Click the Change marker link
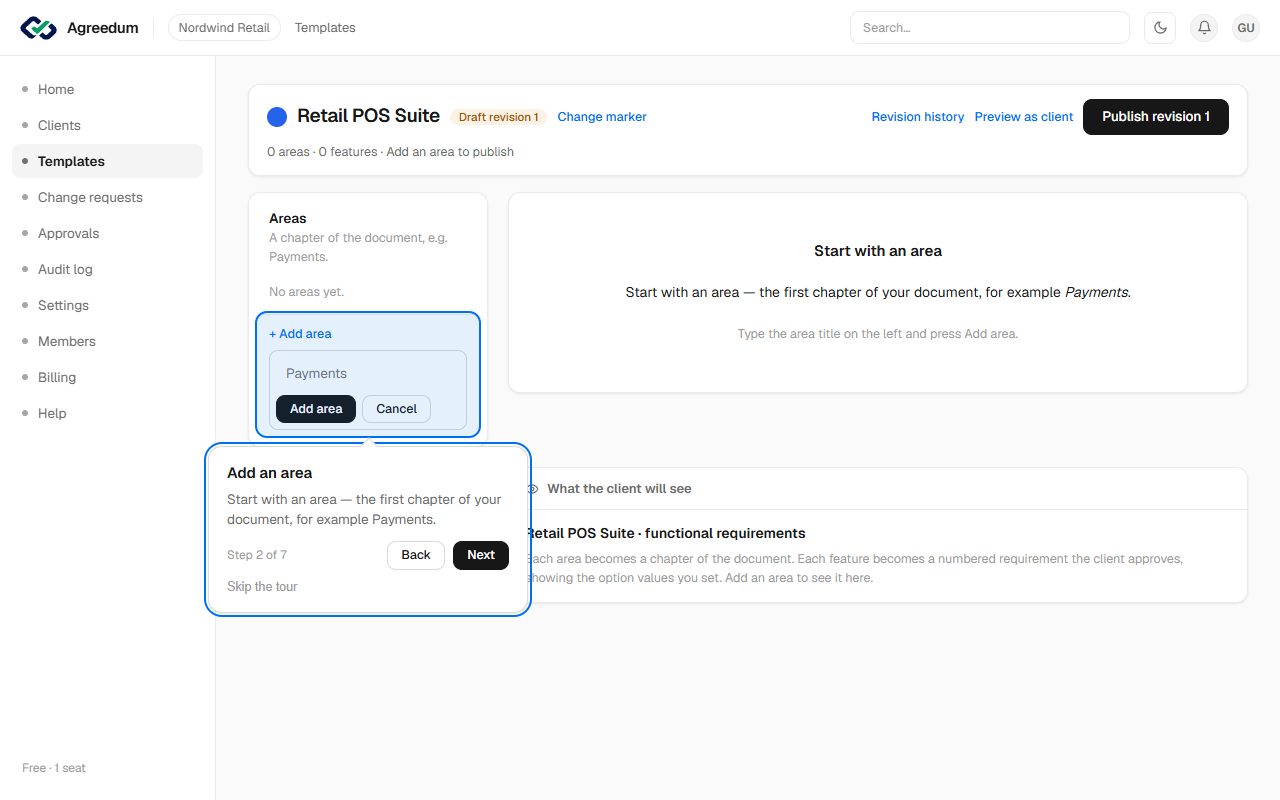1280x800 pixels. pos(602,117)
